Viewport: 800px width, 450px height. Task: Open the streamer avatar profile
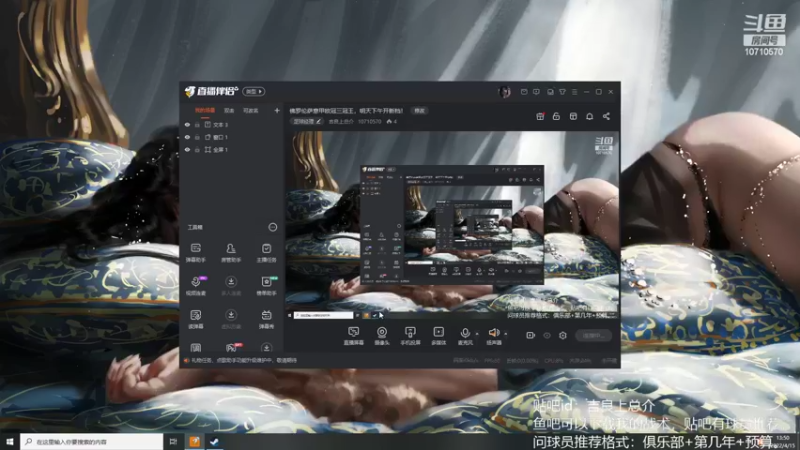coord(505,92)
